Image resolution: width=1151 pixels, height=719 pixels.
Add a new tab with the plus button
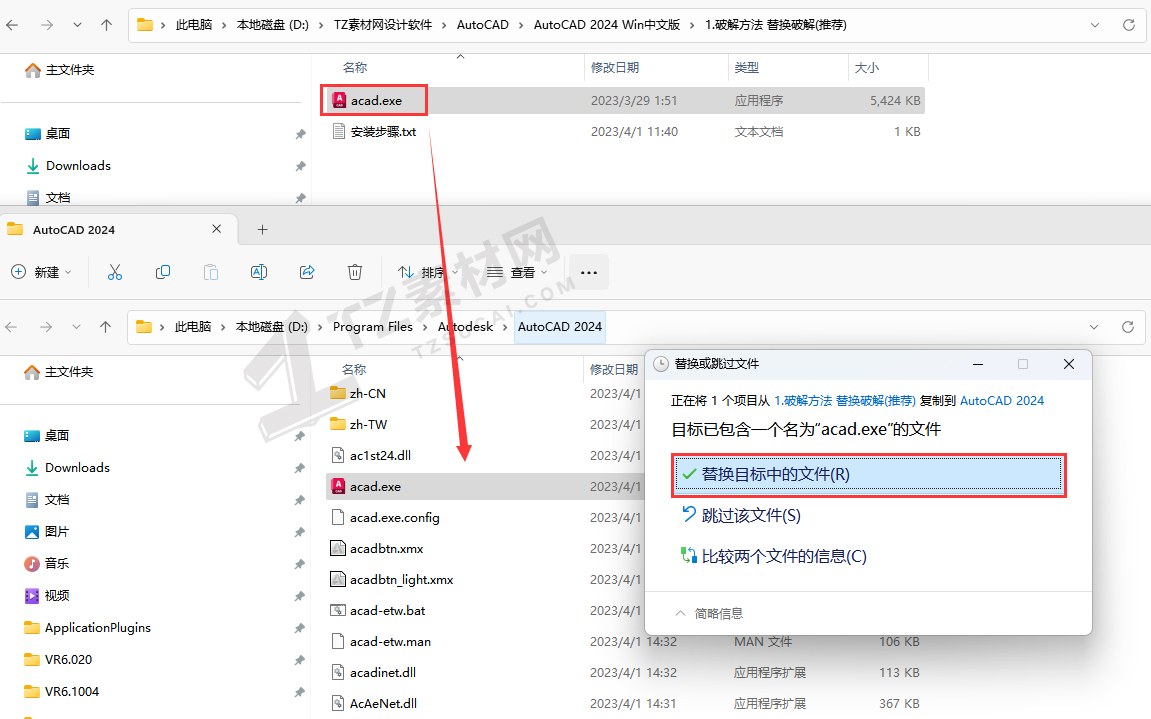tap(262, 230)
